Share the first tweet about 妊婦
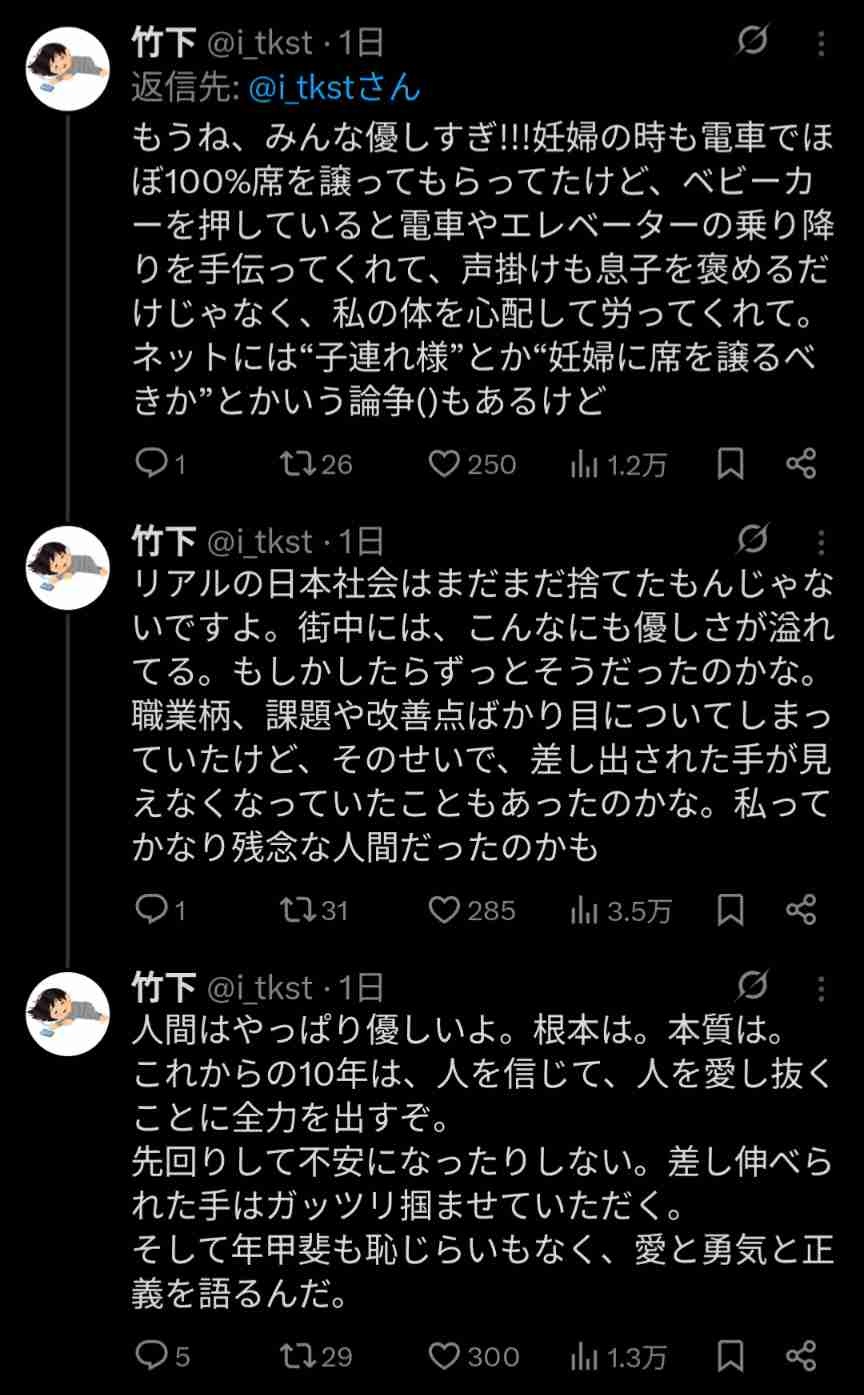The image size is (864, 1395). (x=801, y=464)
